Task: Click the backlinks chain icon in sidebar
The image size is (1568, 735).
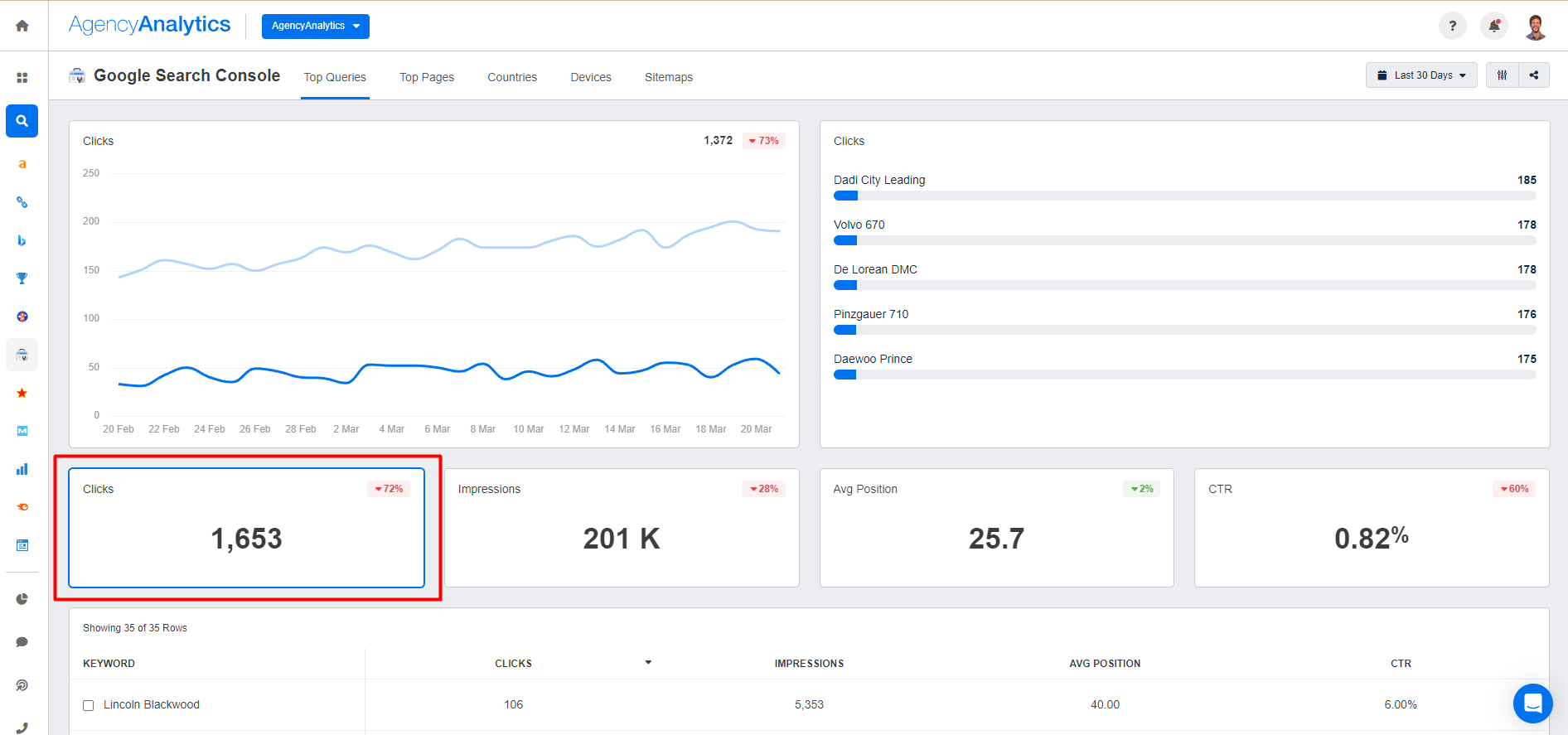Action: point(22,202)
